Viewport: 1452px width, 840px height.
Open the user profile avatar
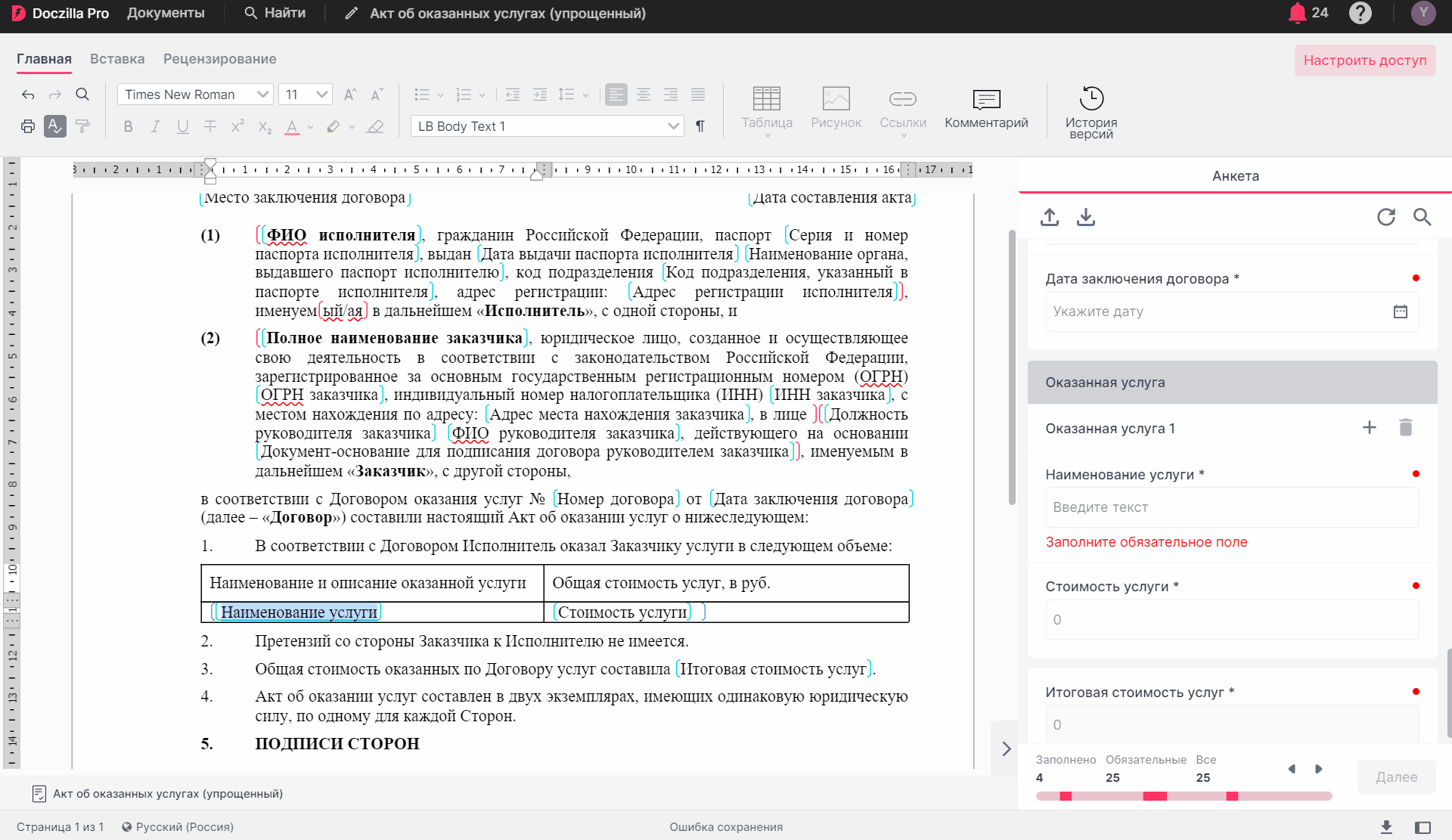click(x=1423, y=13)
